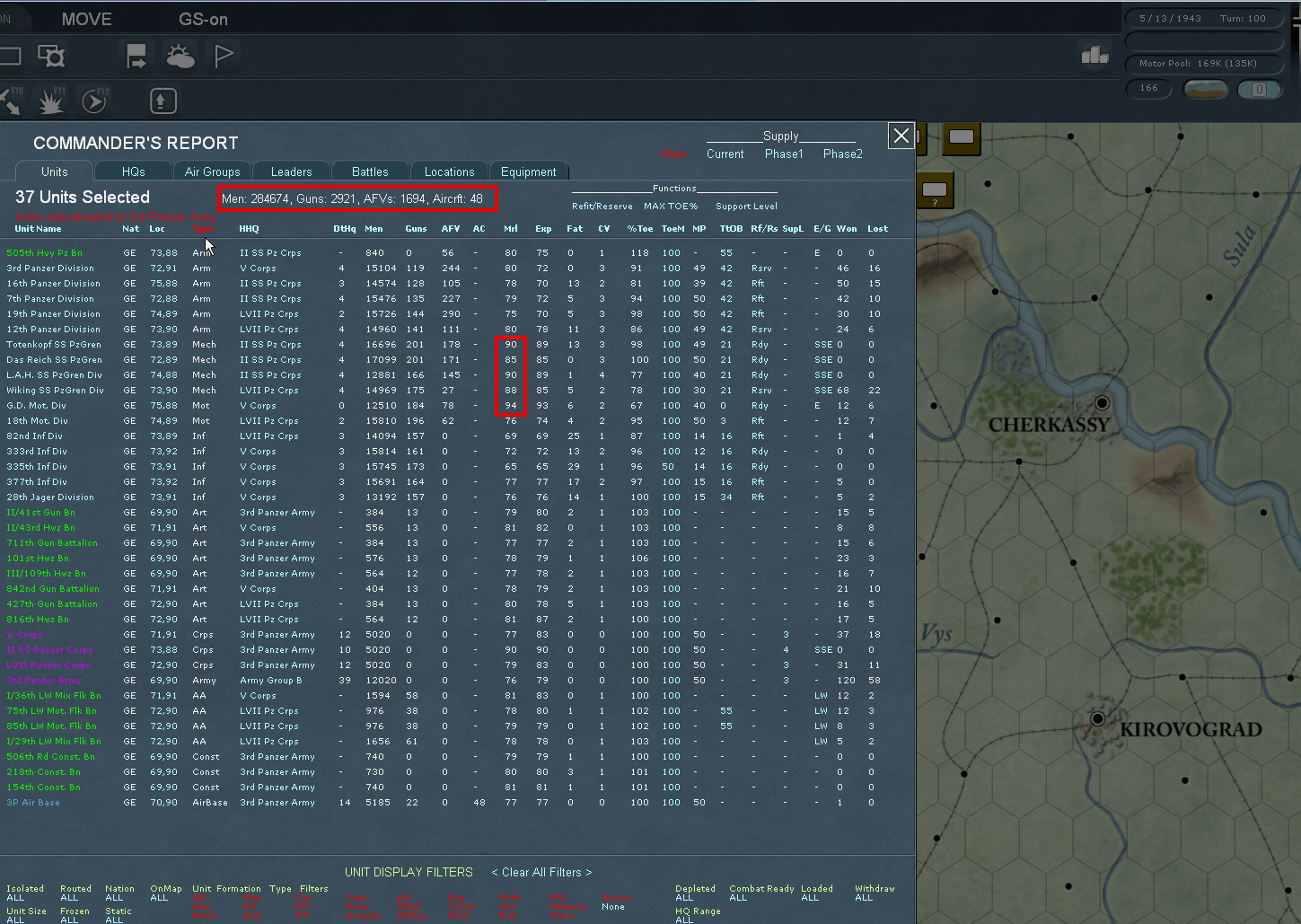Open the Battles tab

(x=370, y=172)
